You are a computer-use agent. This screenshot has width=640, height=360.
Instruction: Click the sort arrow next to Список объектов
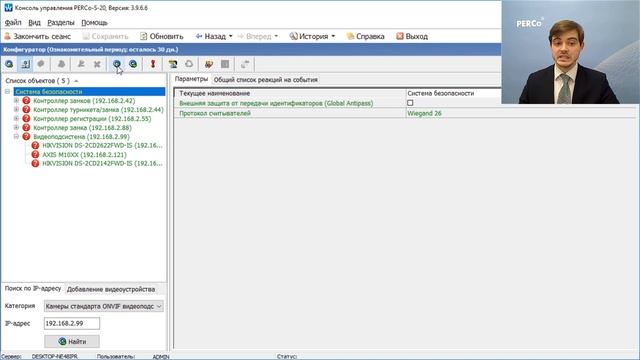point(76,81)
